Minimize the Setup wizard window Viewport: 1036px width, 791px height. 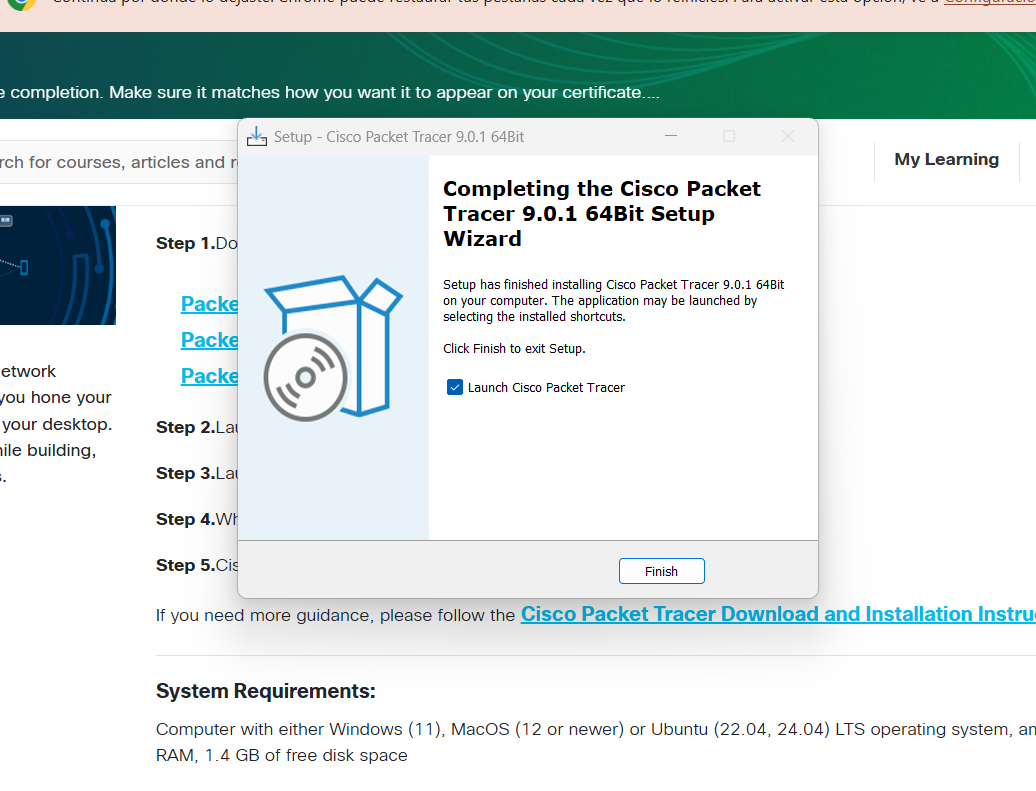(671, 136)
